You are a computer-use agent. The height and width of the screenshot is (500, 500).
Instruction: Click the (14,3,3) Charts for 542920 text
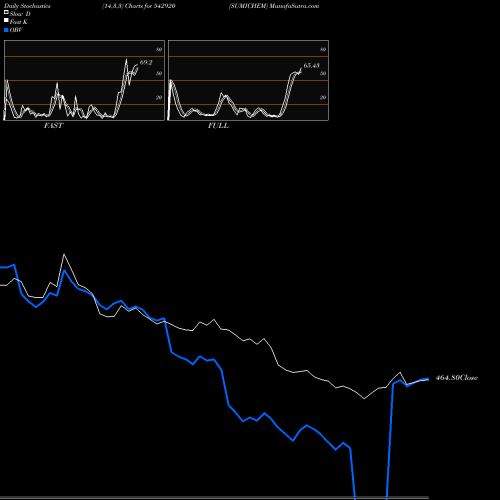139,6
